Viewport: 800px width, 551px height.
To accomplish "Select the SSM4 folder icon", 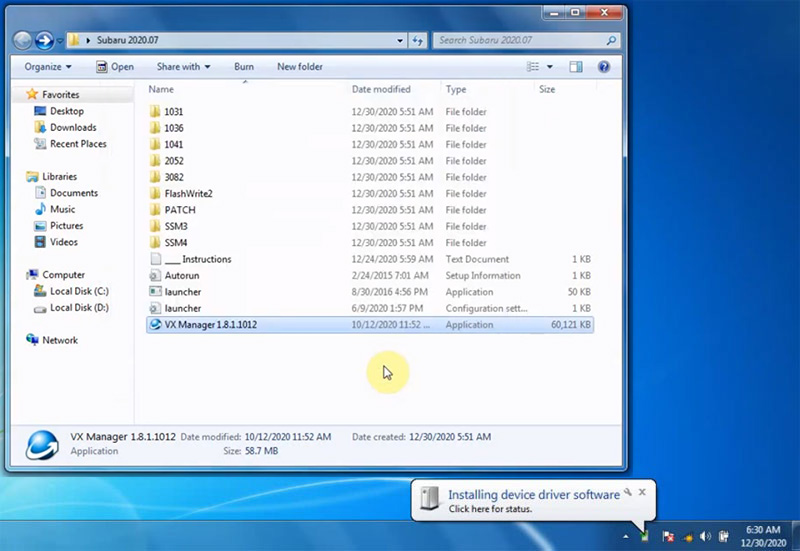I will coord(155,242).
